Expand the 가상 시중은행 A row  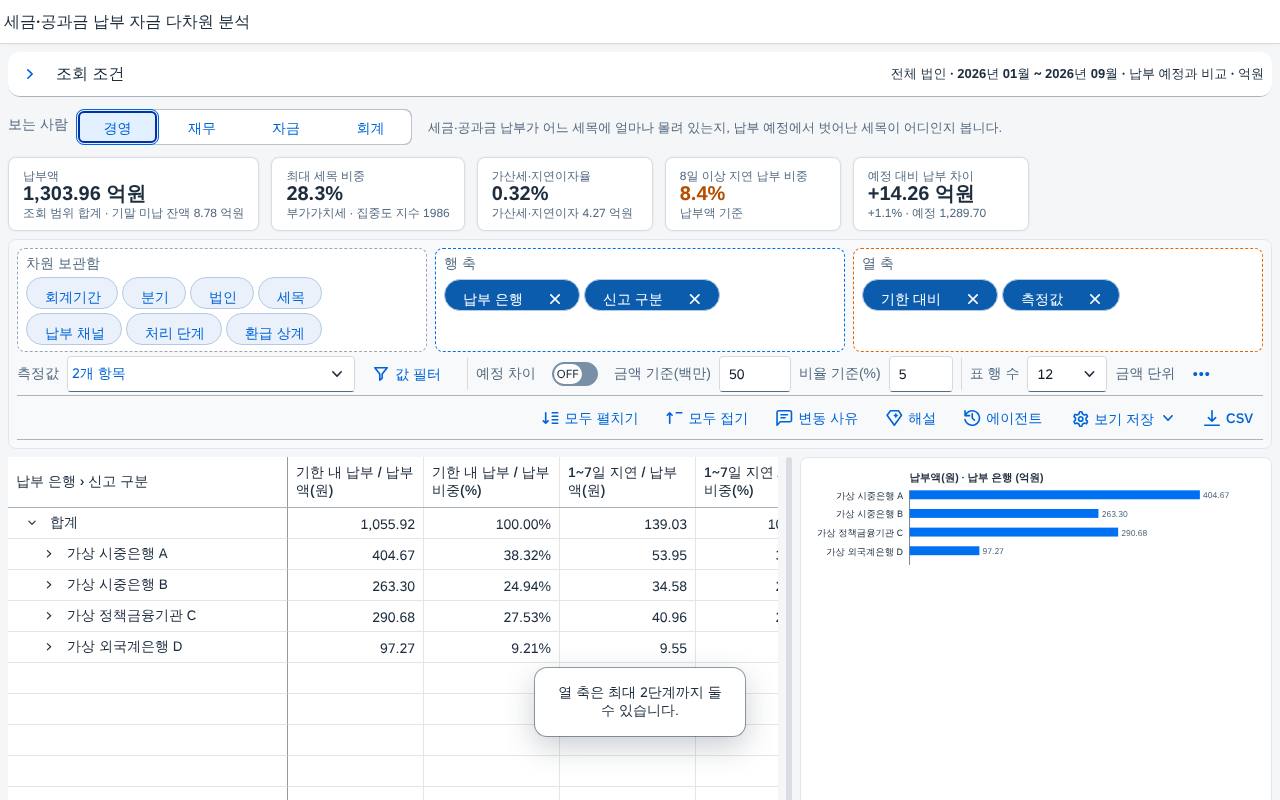tap(49, 554)
